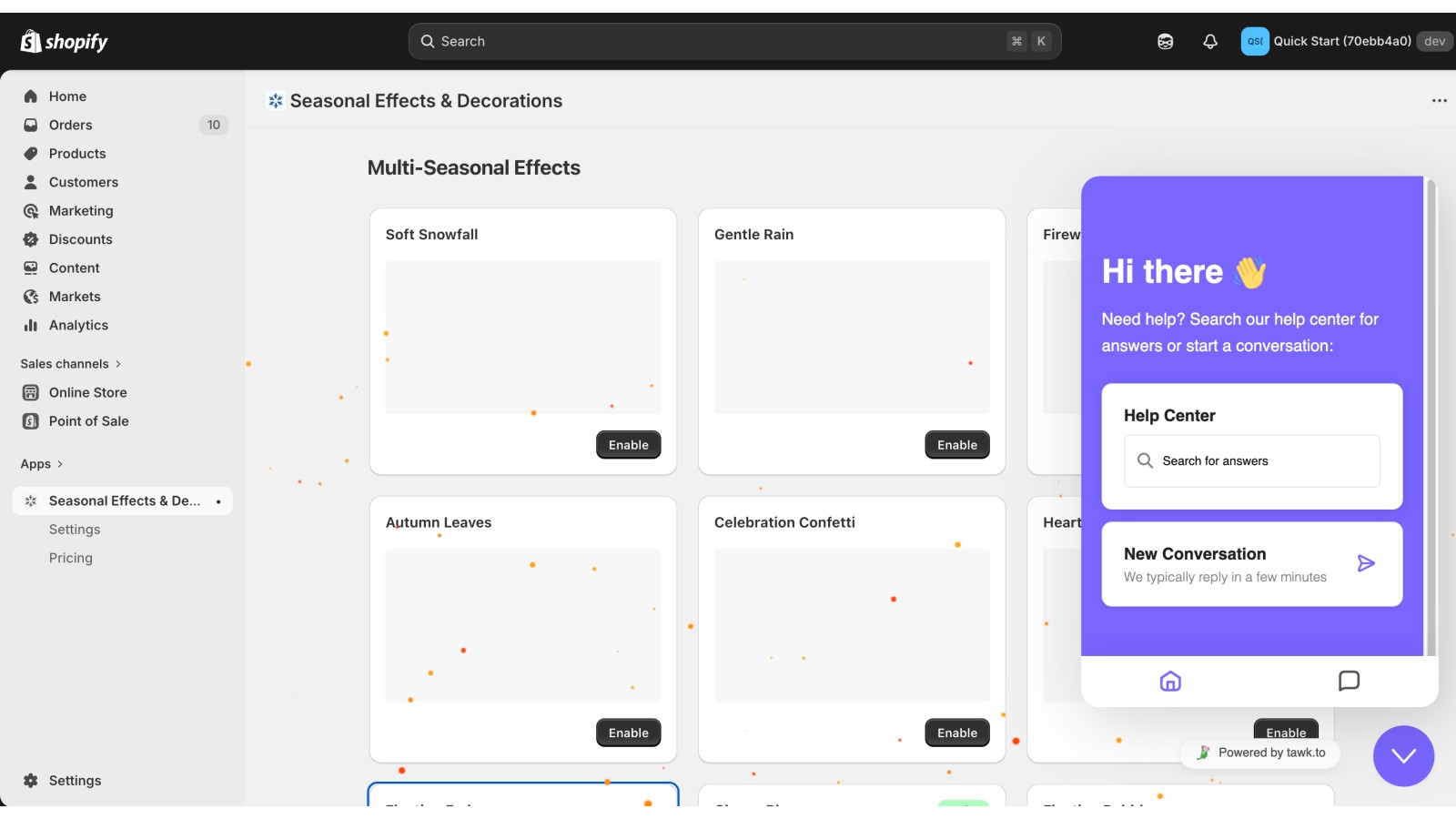
Task: Select the chat widget home icon
Action: [1170, 681]
